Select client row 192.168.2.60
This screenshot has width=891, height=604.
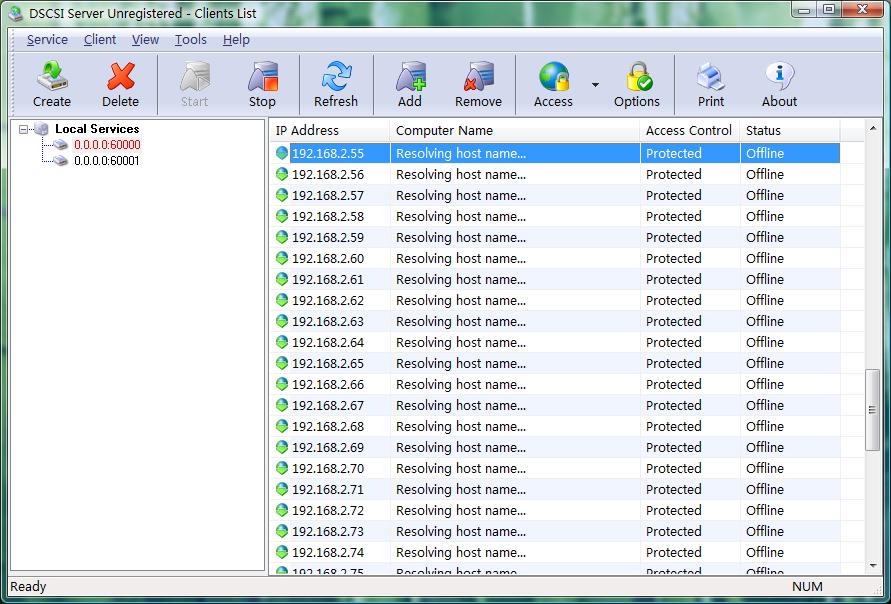click(x=555, y=259)
